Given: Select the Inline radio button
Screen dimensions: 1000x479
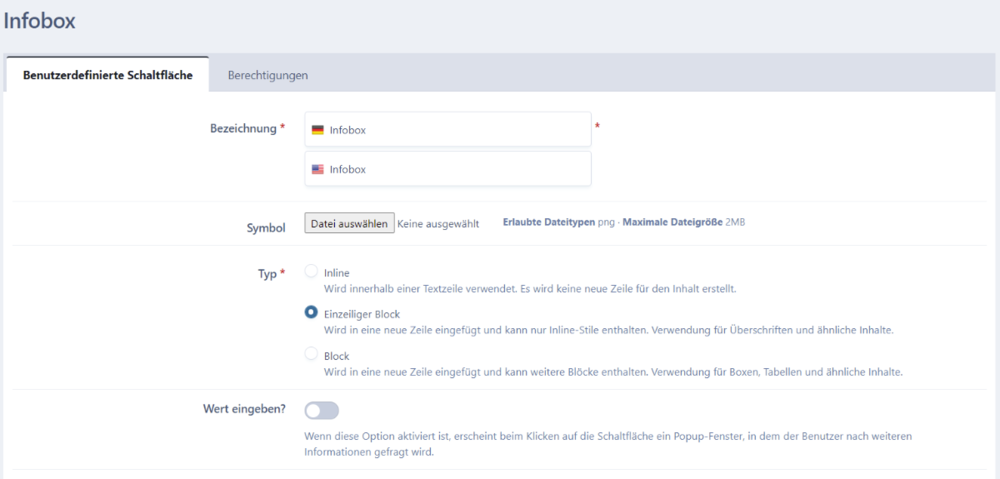Looking at the screenshot, I should click(x=311, y=272).
